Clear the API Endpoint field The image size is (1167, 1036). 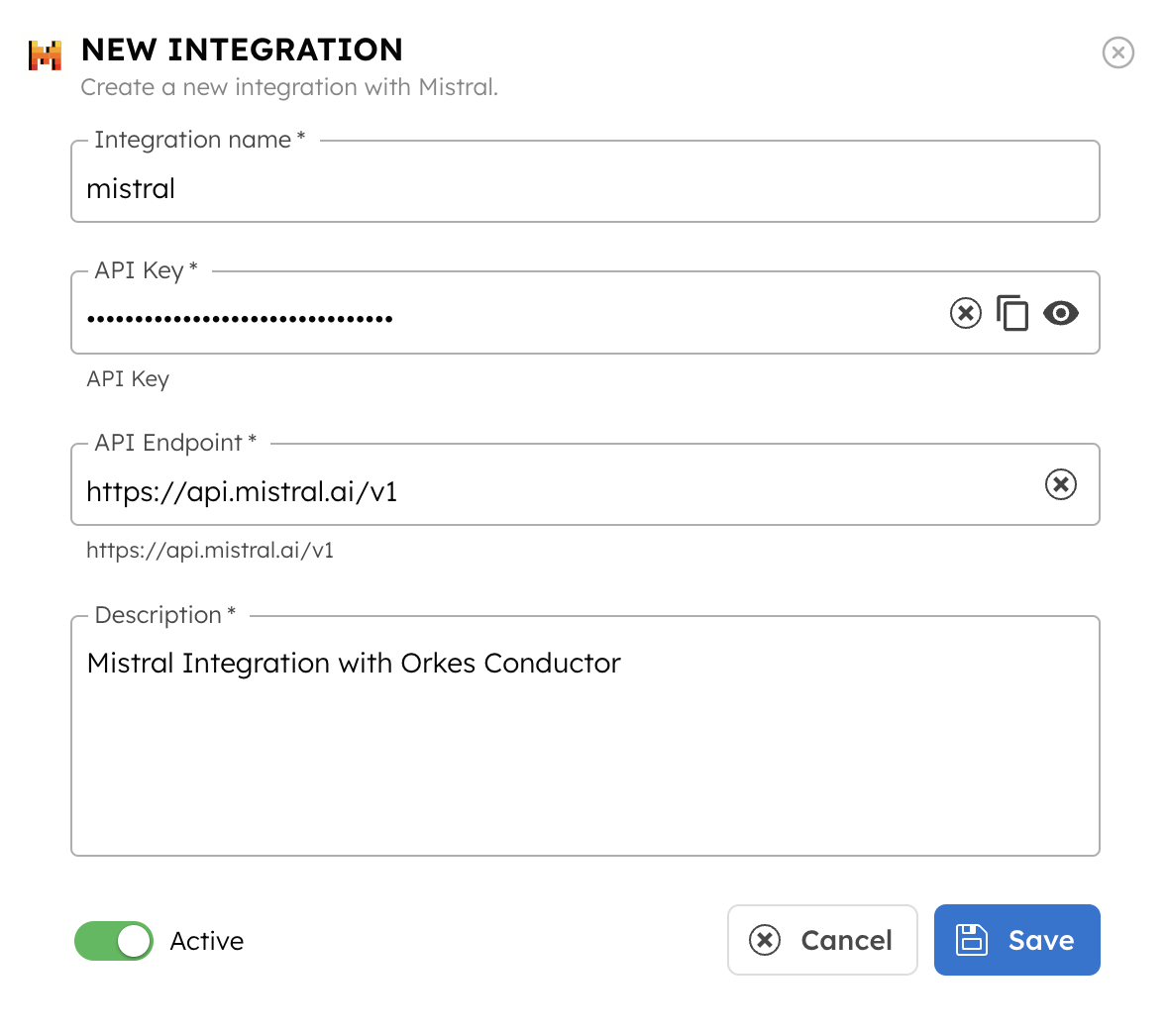point(1061,484)
